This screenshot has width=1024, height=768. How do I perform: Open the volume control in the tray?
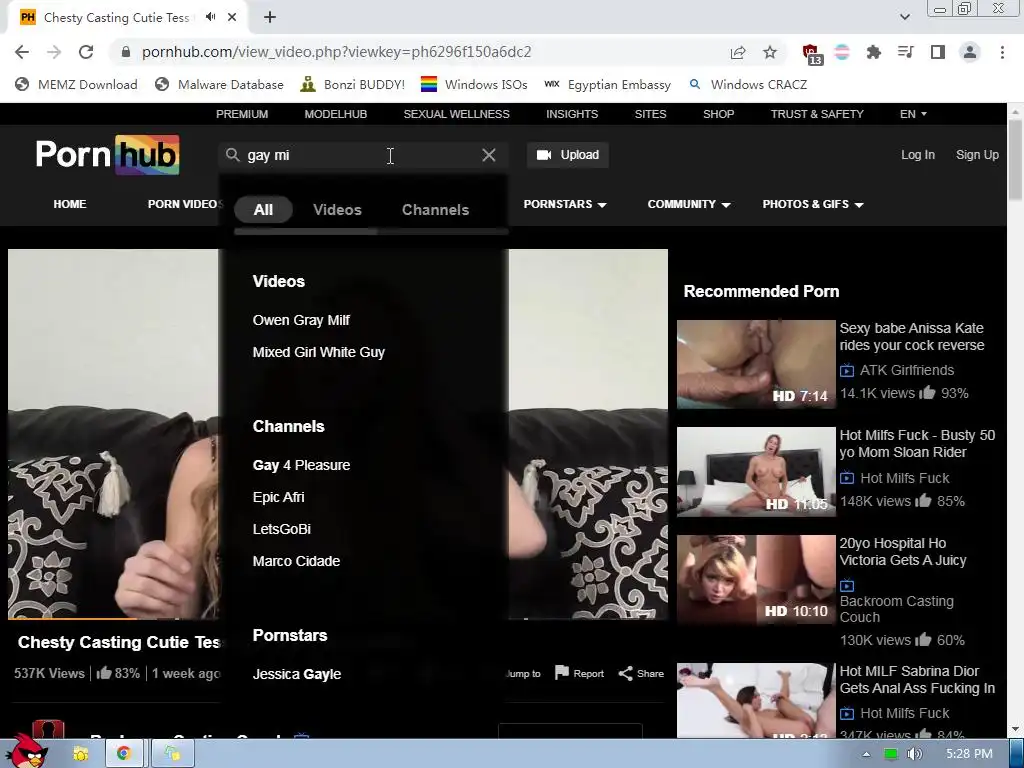pos(914,754)
